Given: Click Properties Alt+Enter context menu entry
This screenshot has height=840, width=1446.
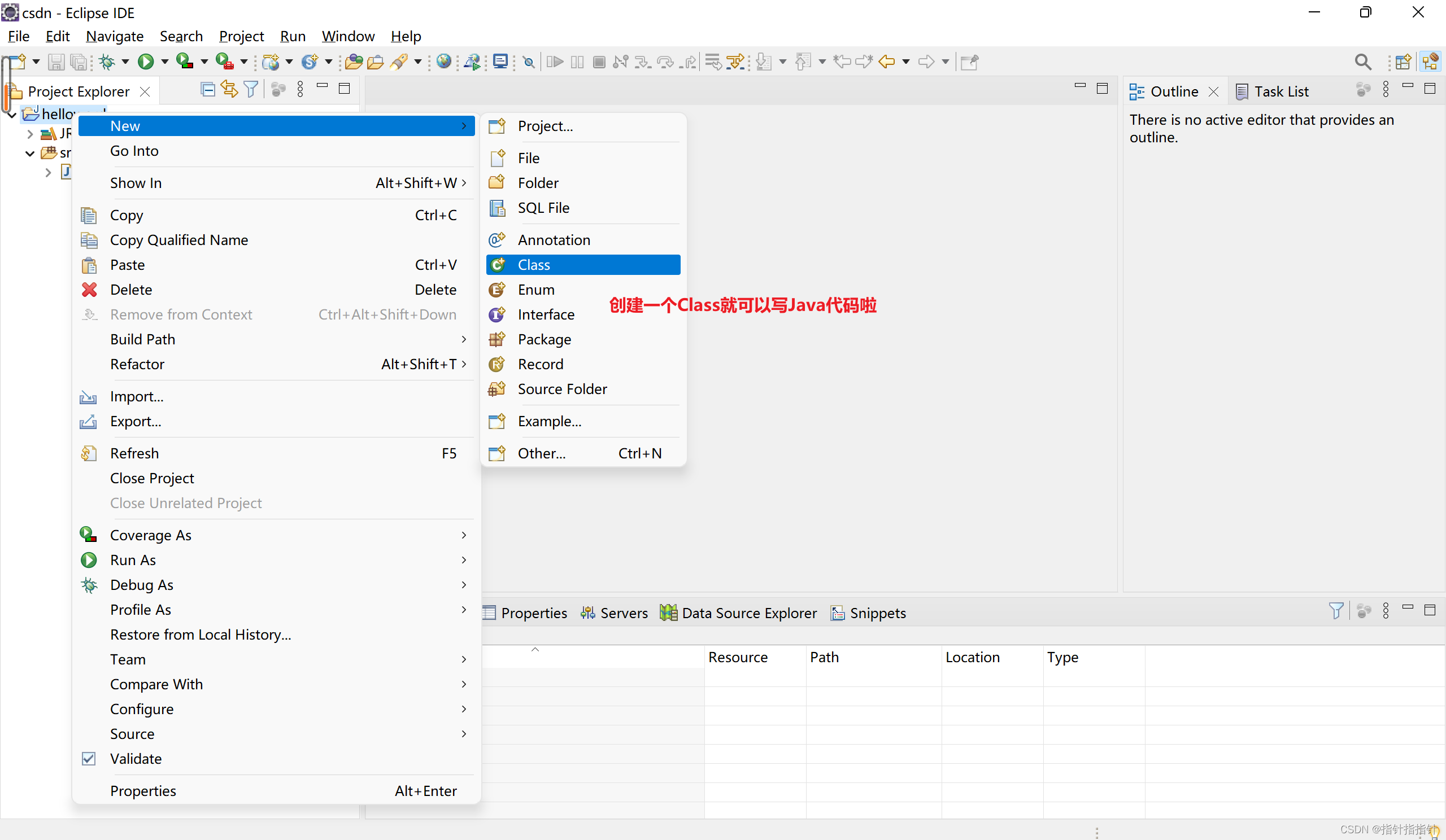Looking at the screenshot, I should point(276,791).
